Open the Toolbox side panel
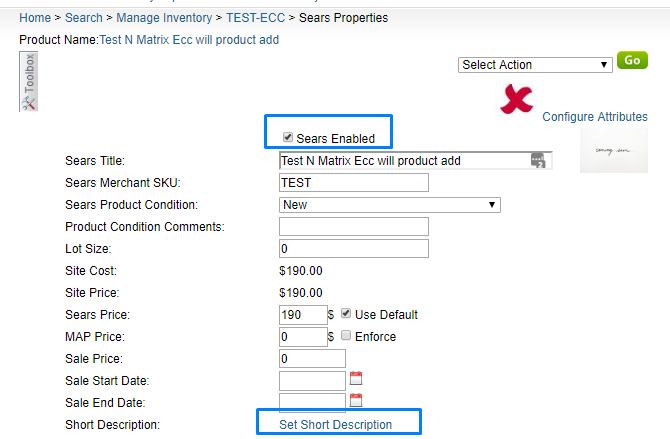 click(29, 82)
